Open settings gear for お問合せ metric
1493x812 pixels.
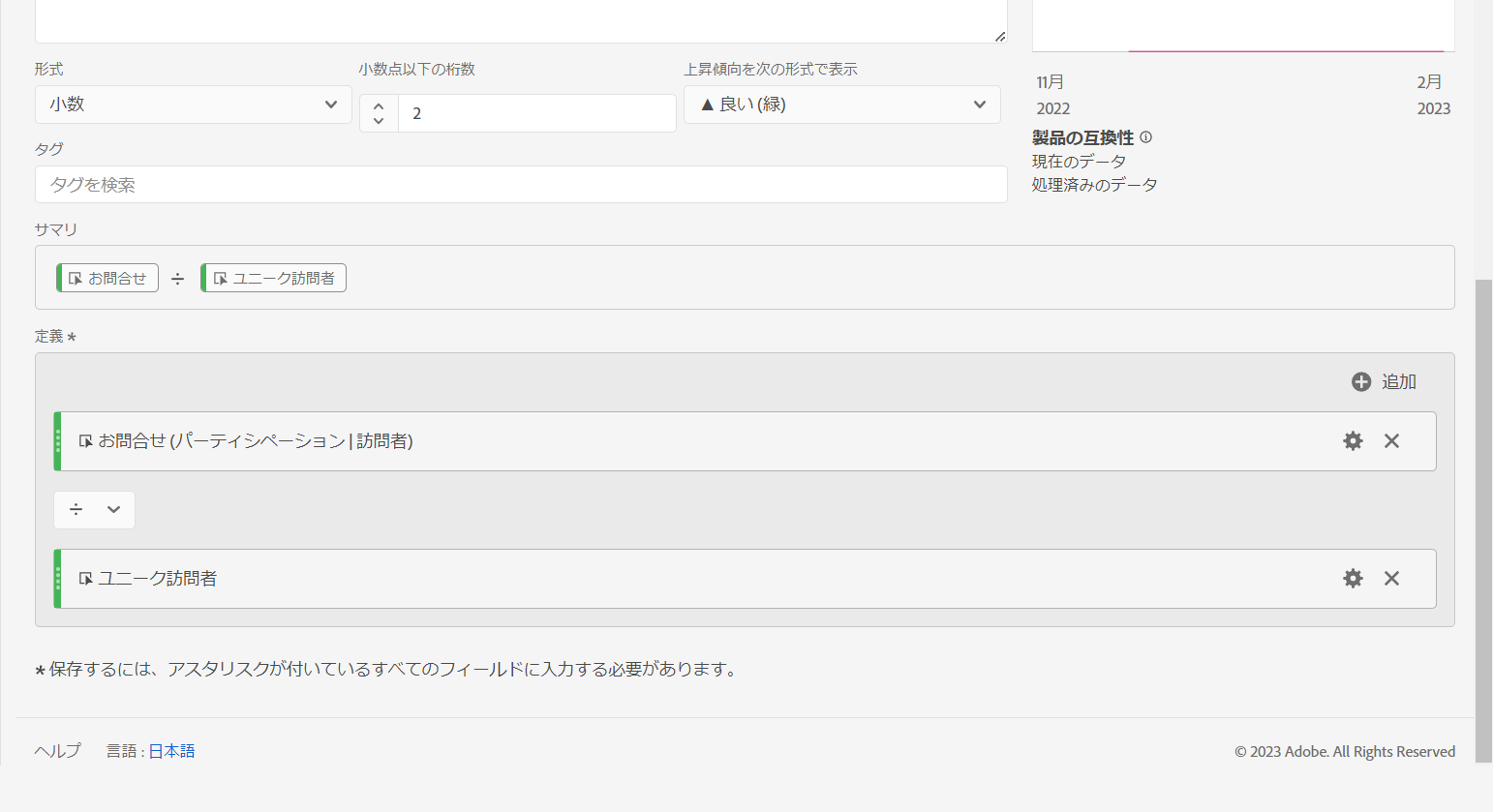[1353, 441]
